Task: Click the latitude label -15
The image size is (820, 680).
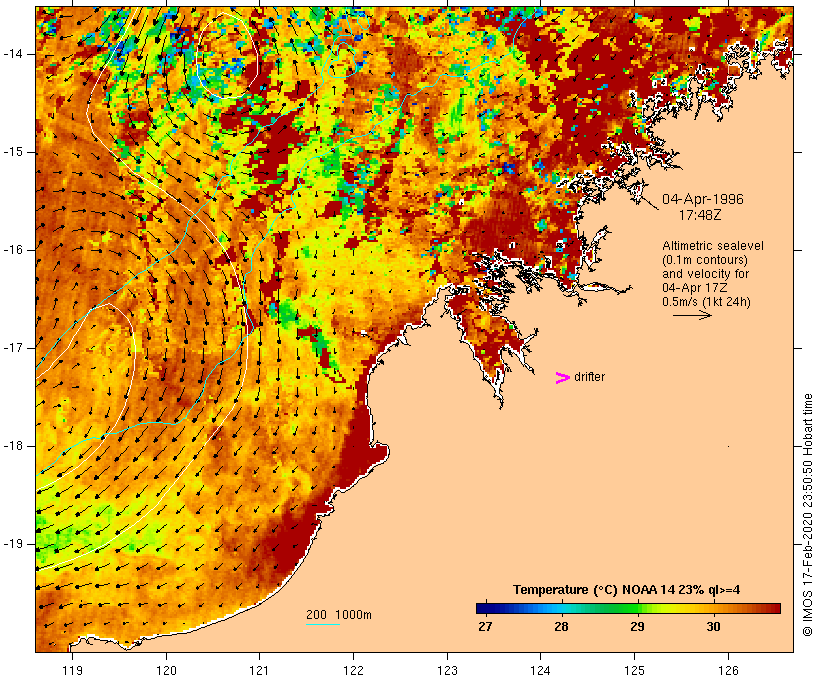Action: tap(13, 152)
